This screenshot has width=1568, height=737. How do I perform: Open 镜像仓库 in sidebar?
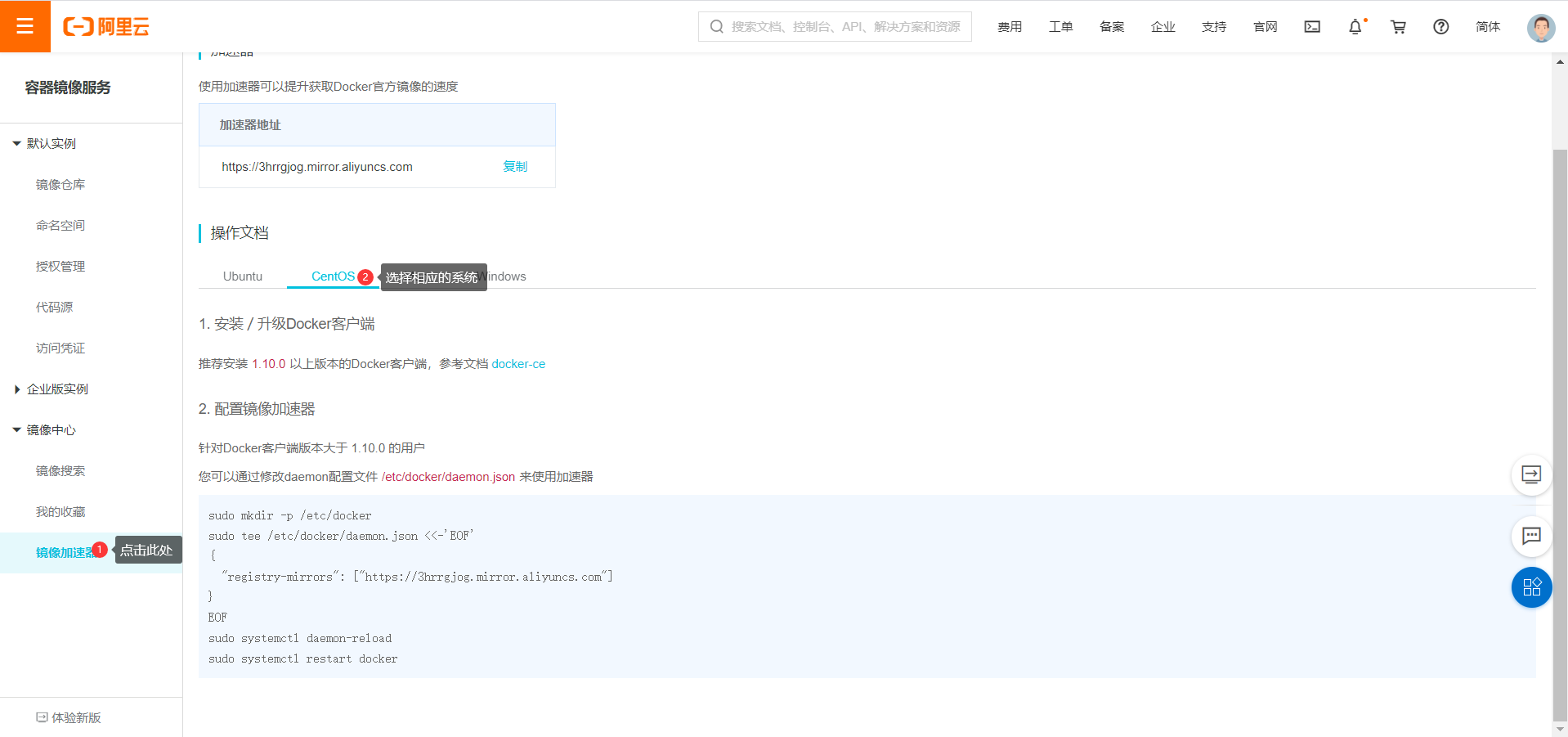(60, 185)
